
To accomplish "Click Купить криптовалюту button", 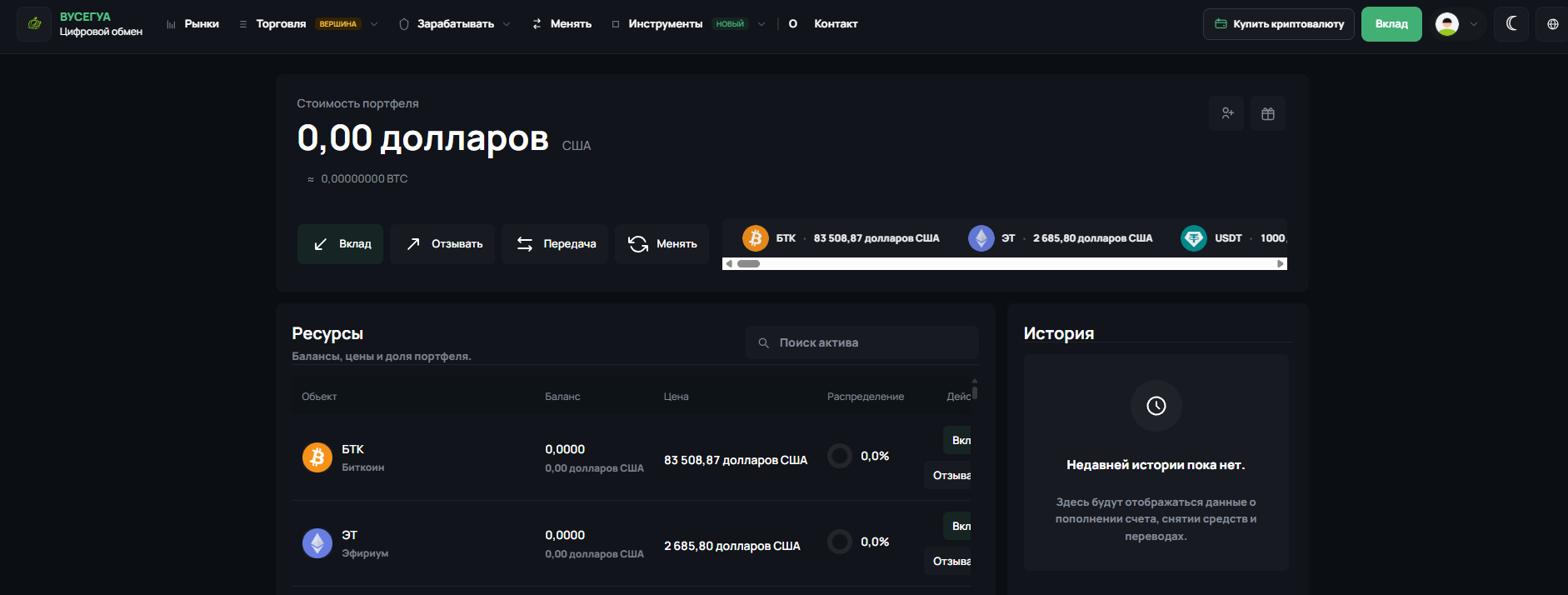I will click(x=1279, y=24).
